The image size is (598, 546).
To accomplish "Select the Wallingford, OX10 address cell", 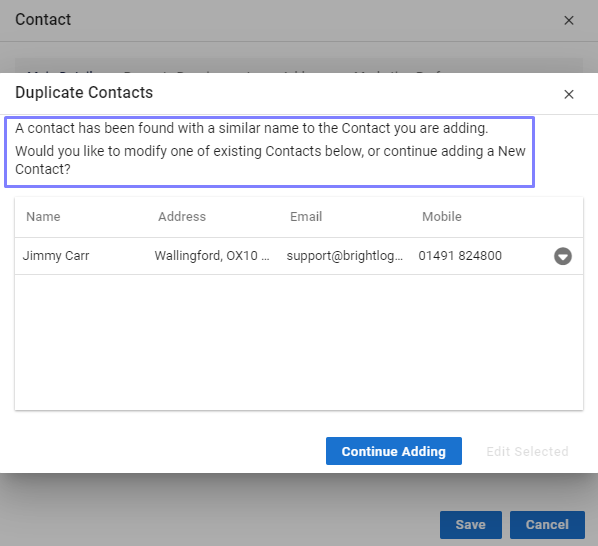I will tap(212, 255).
